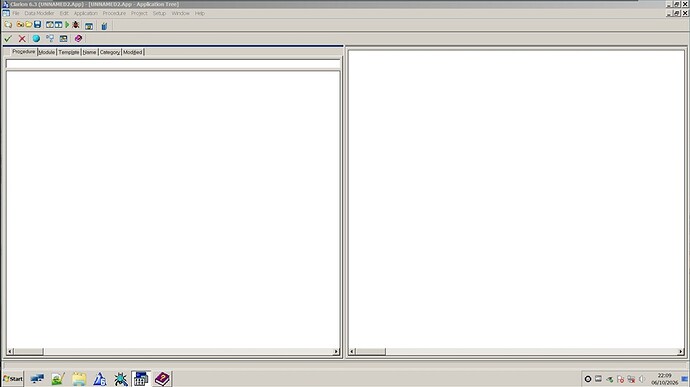Open the Modified tab
Viewport: 690px width, 387px height.
pos(132,52)
